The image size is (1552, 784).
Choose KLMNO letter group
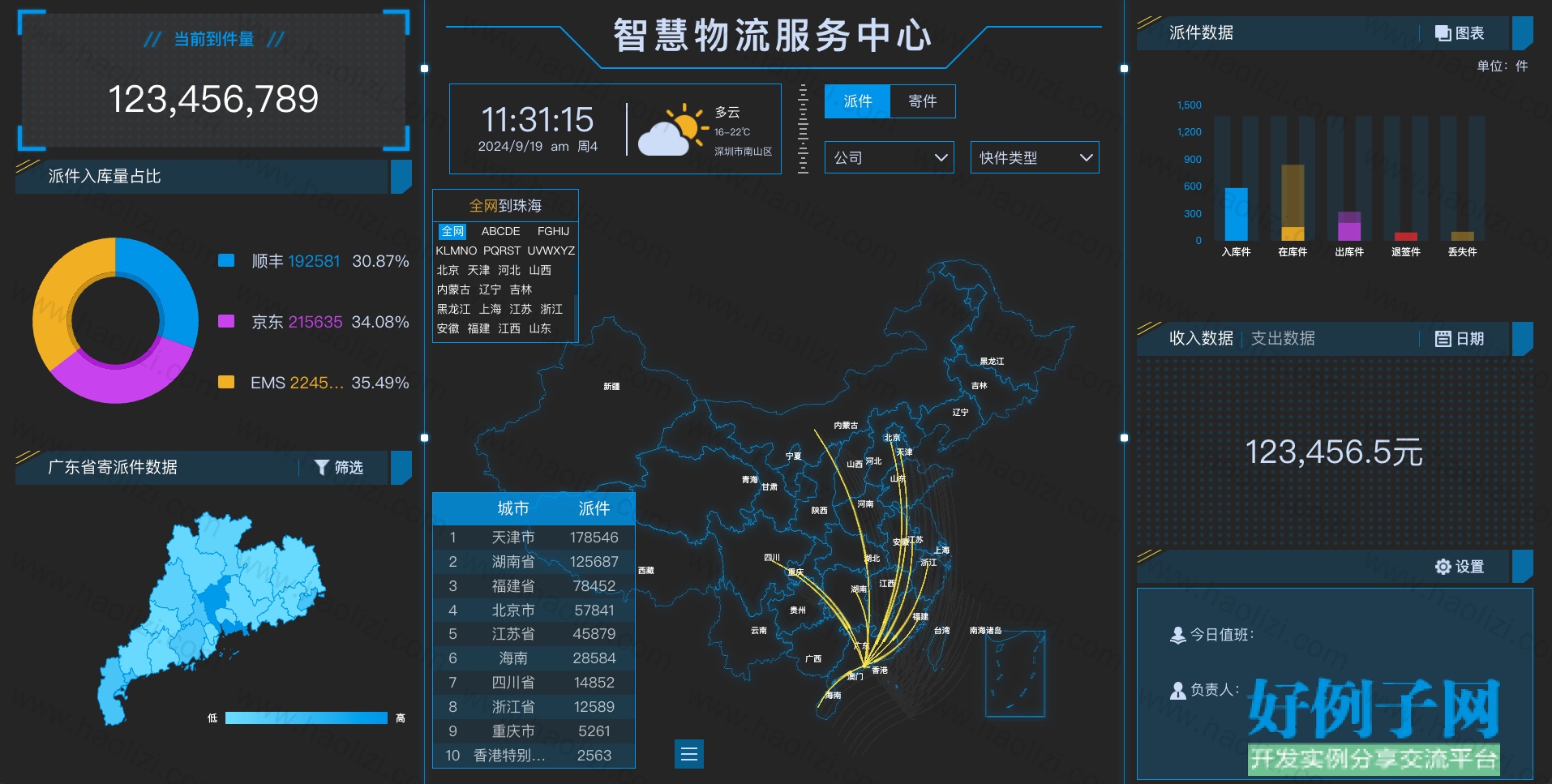(x=457, y=251)
